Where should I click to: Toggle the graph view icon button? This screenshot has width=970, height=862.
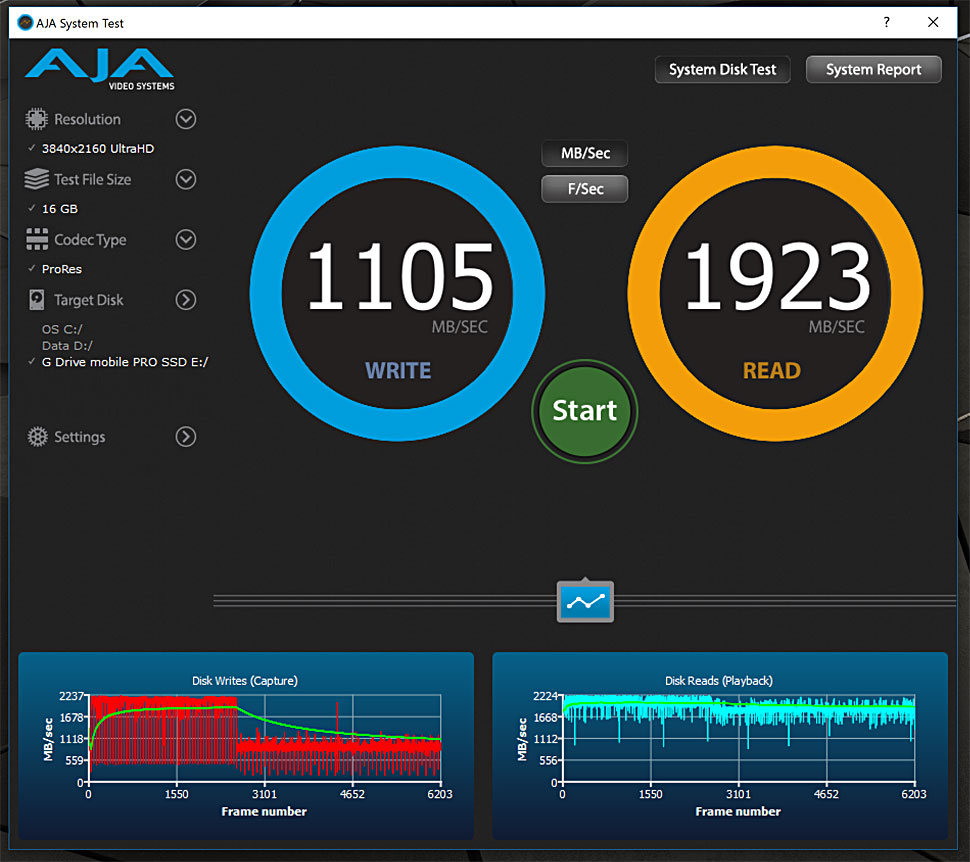585,601
